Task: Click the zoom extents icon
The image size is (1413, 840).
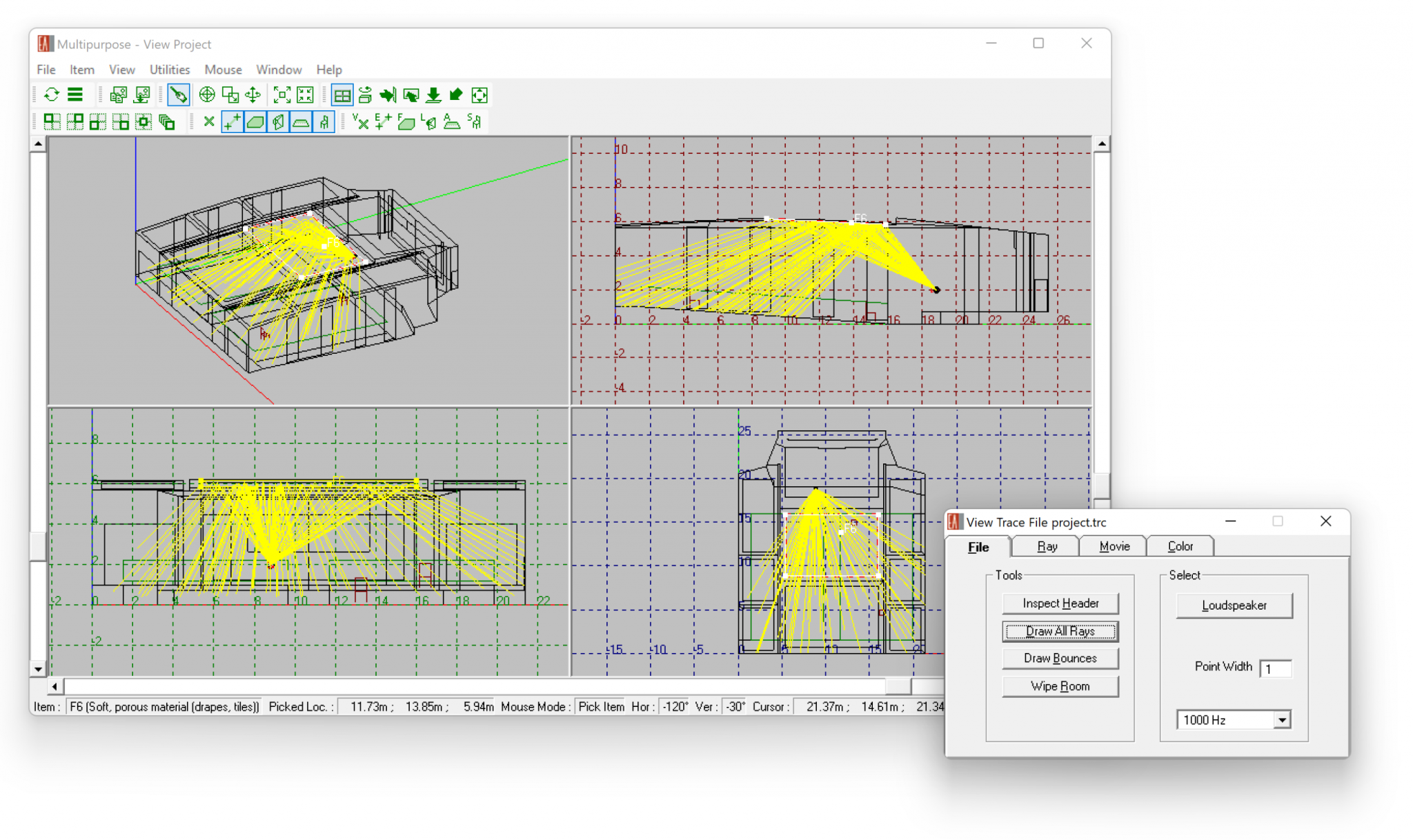Action: point(281,95)
